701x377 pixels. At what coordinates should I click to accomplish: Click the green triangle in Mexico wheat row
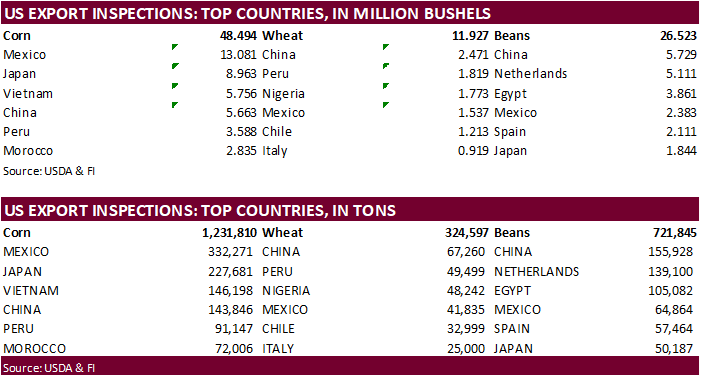386,105
